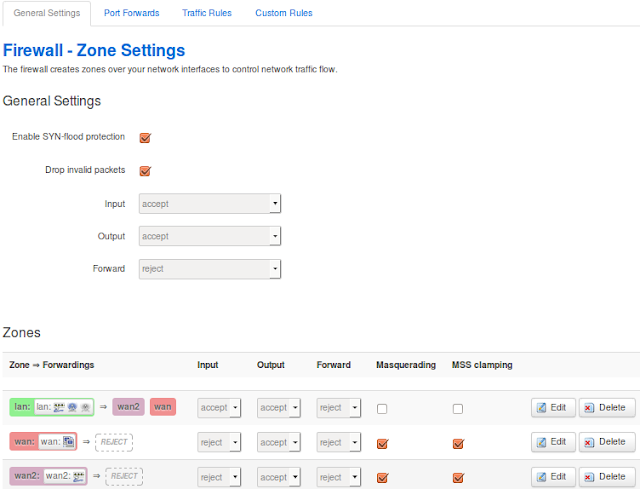This screenshot has width=640, height=489.
Task: Click the red wan zone badge label
Action: point(24,442)
